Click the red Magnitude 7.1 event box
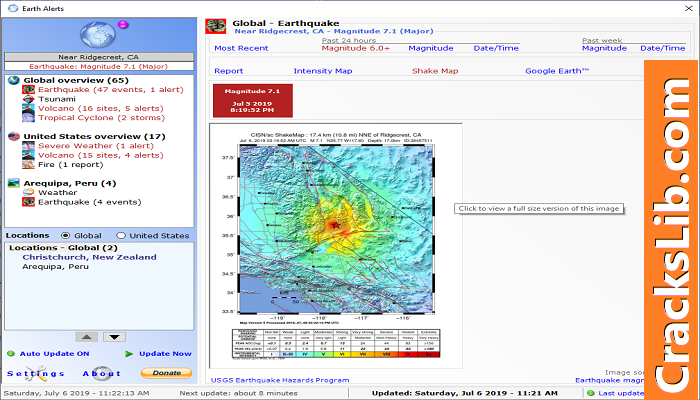Viewport: 700px width, 400px height. click(253, 100)
